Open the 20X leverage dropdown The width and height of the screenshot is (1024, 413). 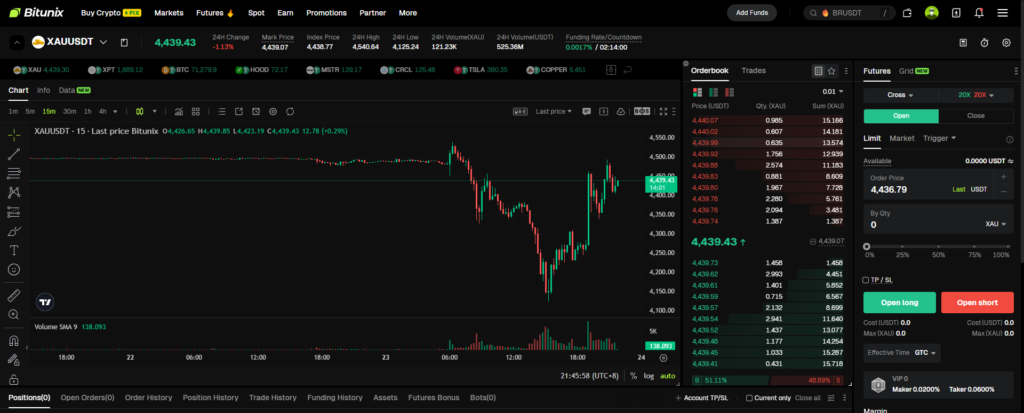click(x=976, y=95)
